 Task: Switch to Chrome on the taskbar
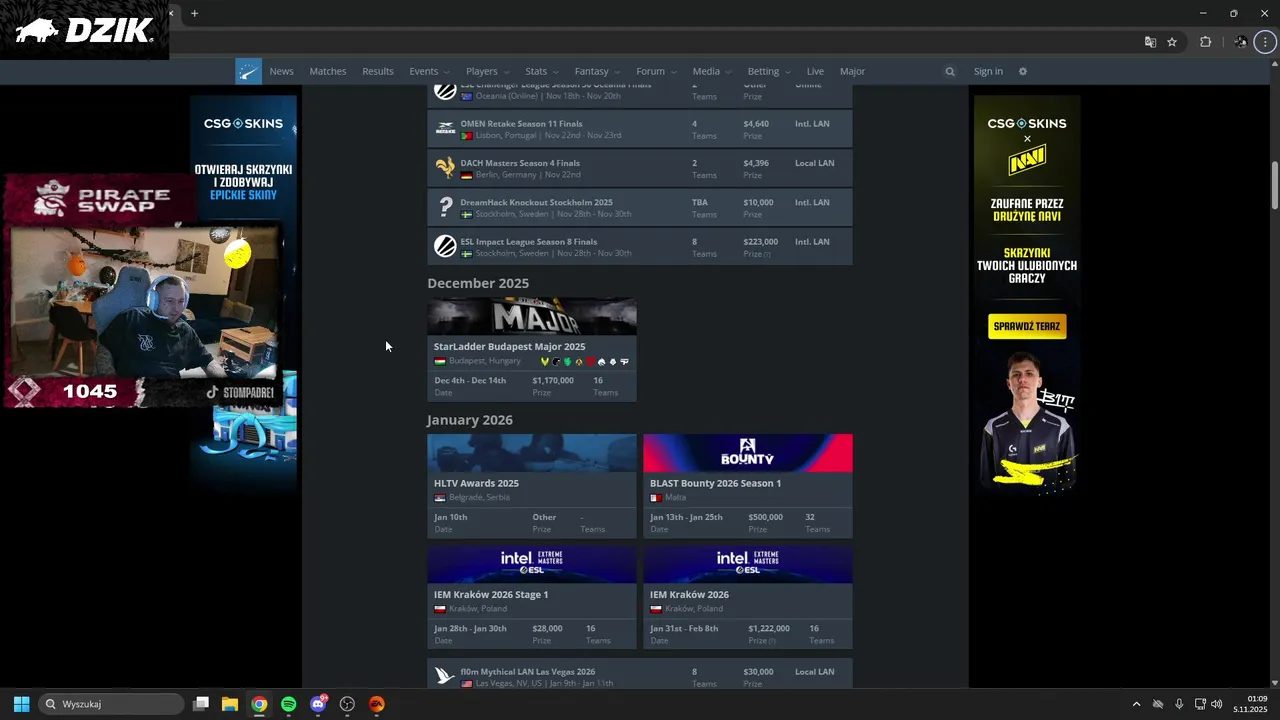pyautogui.click(x=259, y=704)
